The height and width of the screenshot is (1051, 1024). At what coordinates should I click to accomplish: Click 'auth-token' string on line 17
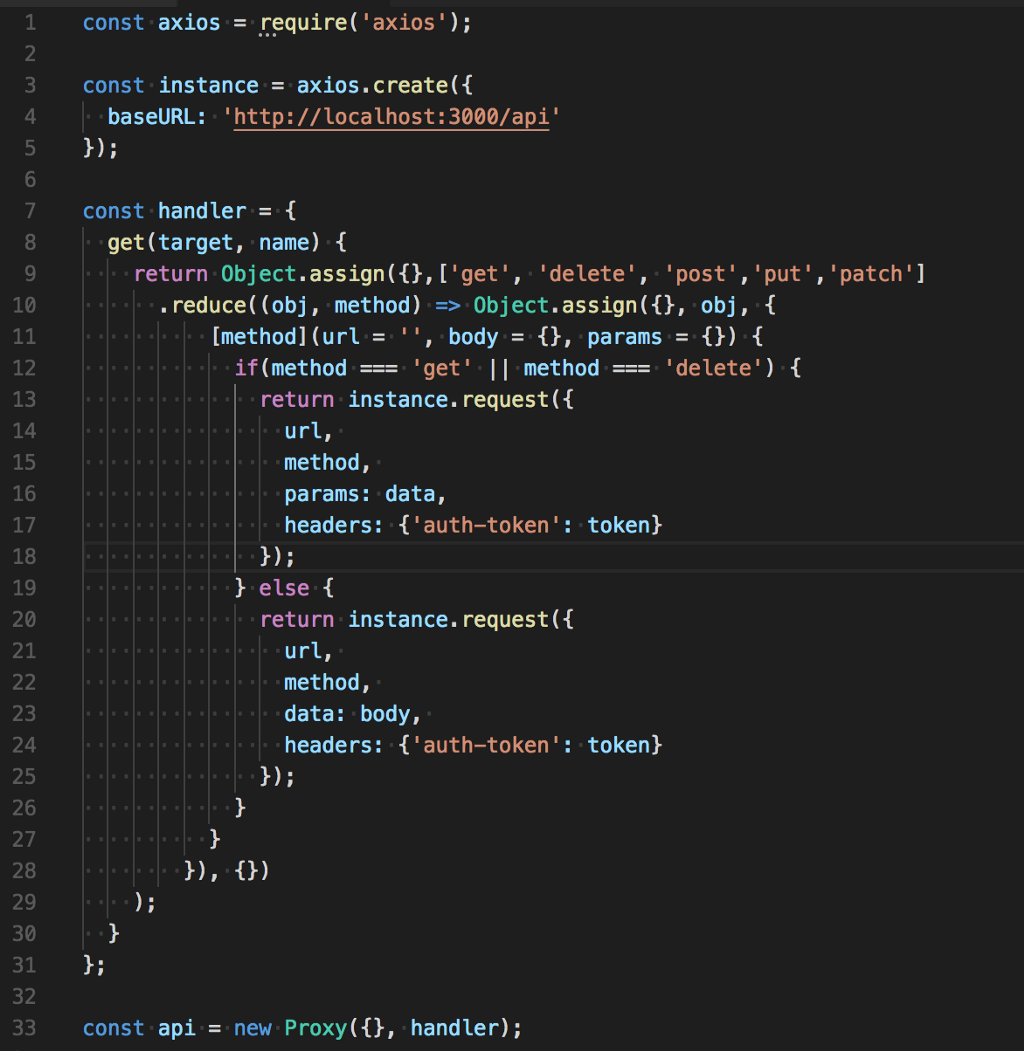pos(487,526)
